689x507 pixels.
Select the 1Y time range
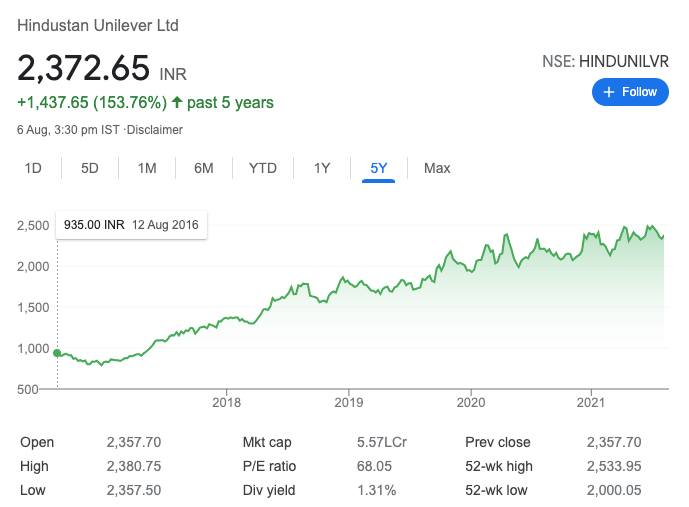[322, 168]
